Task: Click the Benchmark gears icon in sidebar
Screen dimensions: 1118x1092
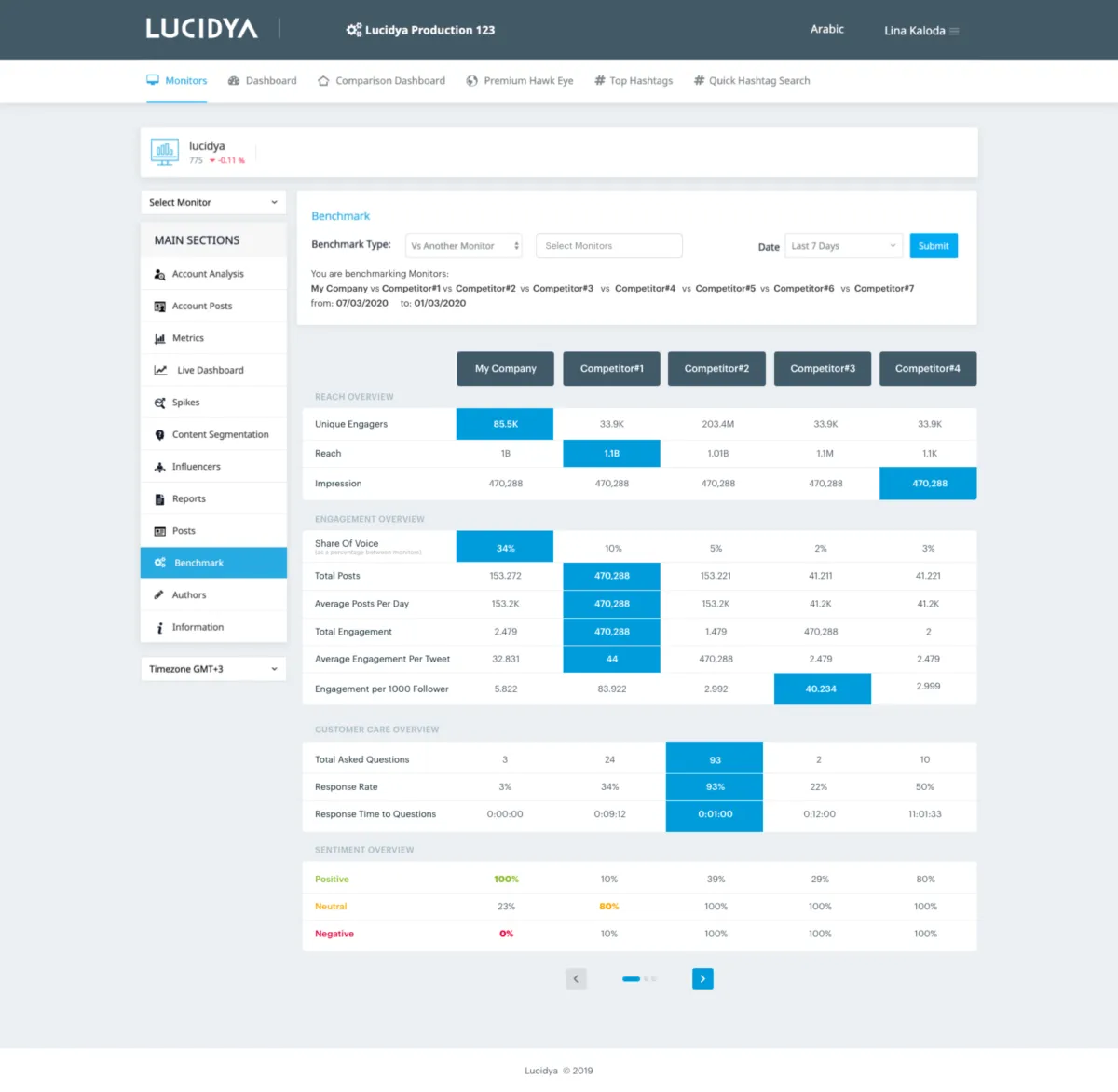Action: pos(160,563)
